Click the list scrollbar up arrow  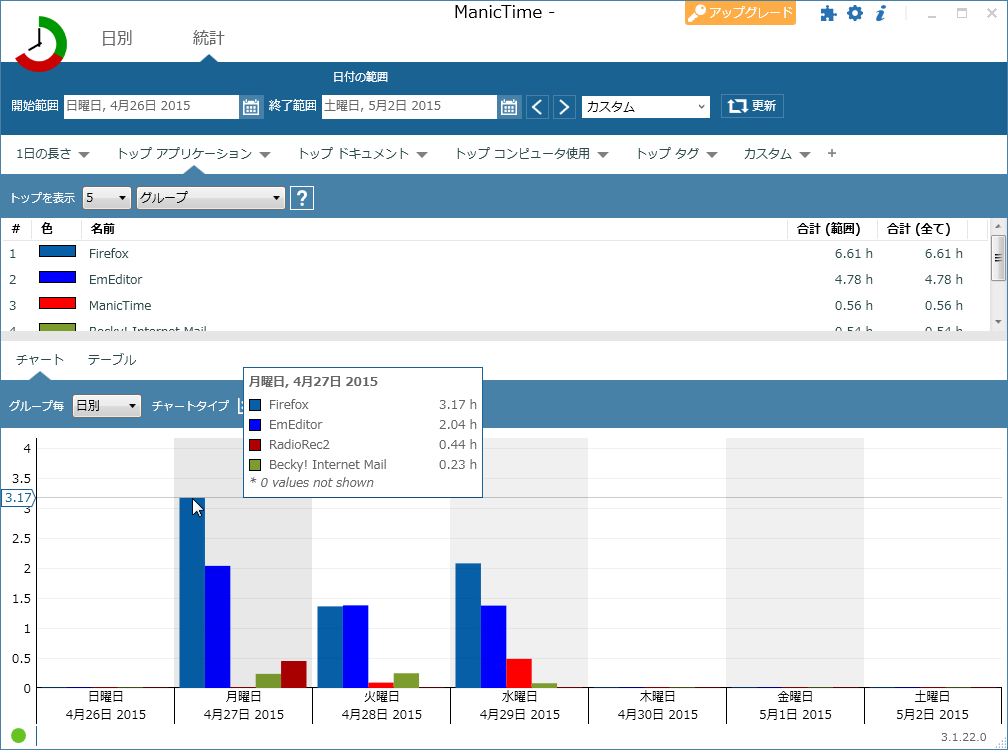tap(998, 226)
